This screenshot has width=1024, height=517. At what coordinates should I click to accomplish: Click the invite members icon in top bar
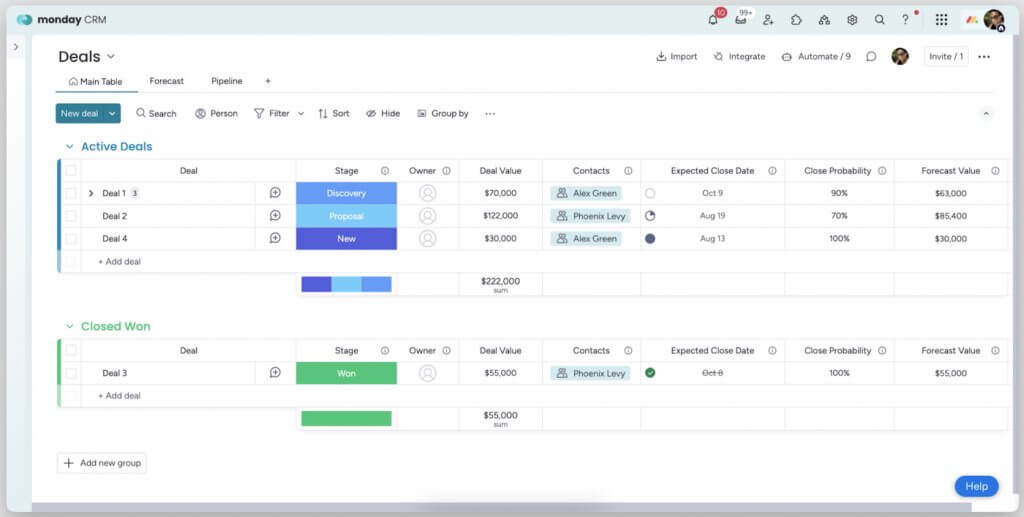(768, 20)
